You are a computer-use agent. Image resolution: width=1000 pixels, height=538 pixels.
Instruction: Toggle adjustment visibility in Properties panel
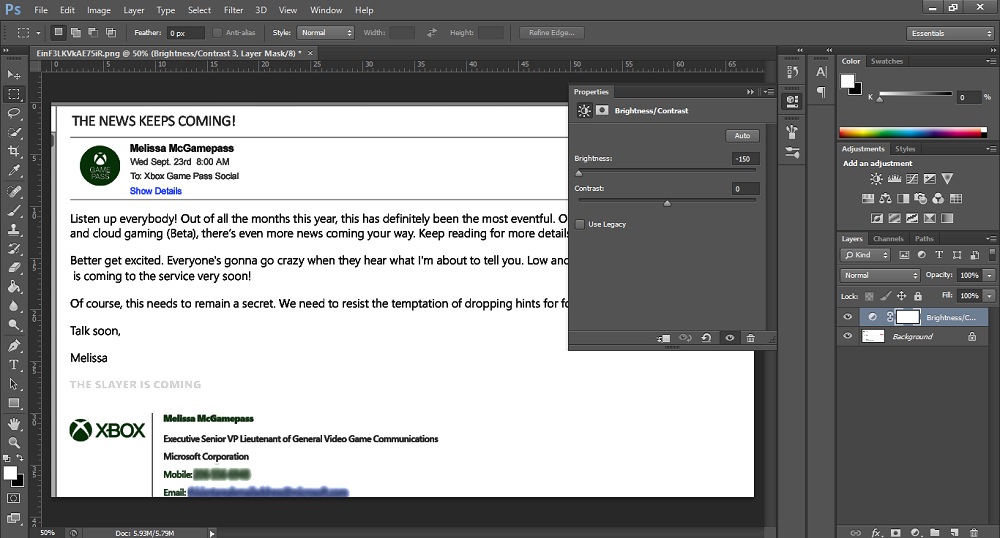[x=730, y=338]
